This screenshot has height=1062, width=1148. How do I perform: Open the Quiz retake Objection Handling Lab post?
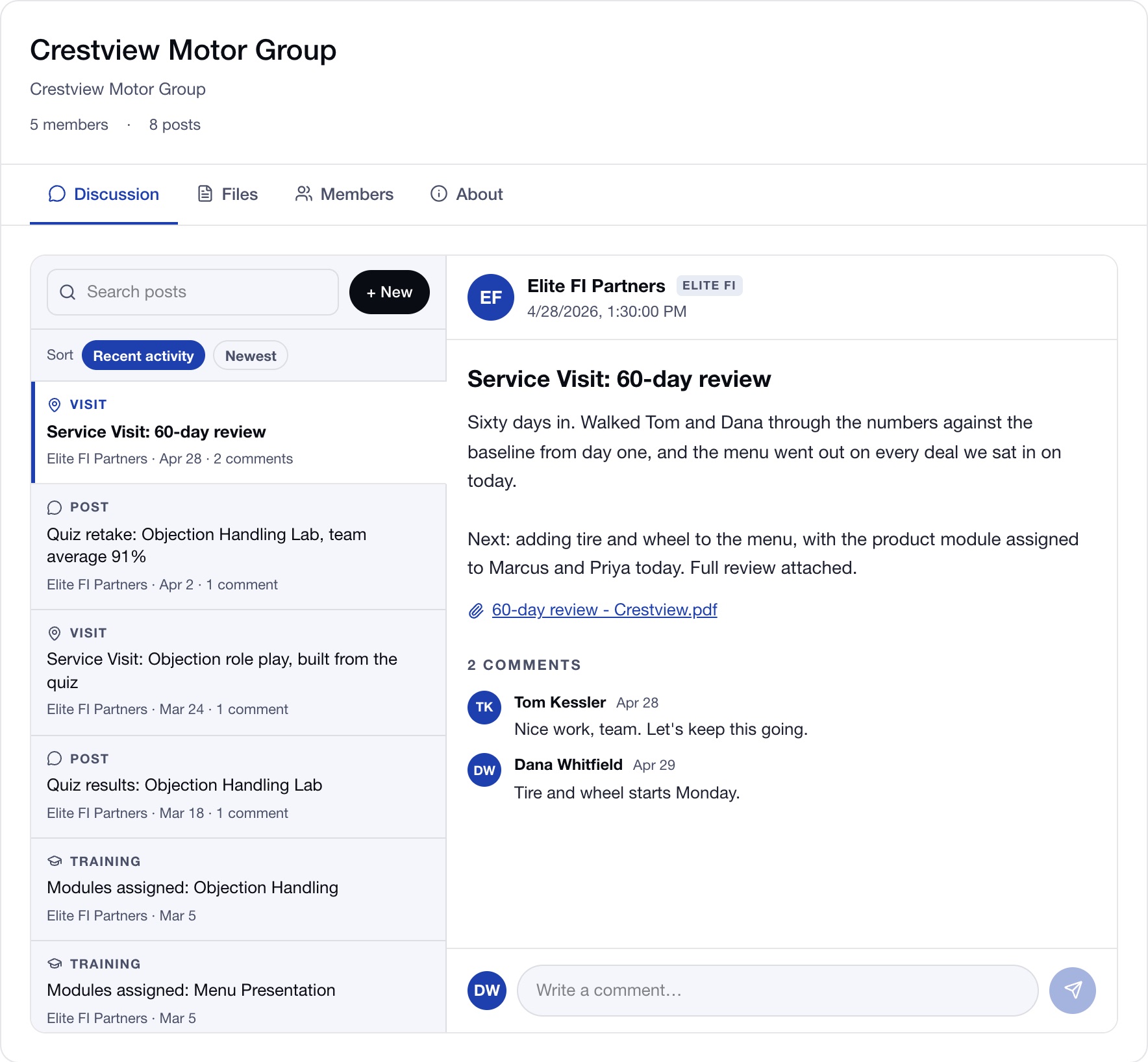tap(239, 547)
